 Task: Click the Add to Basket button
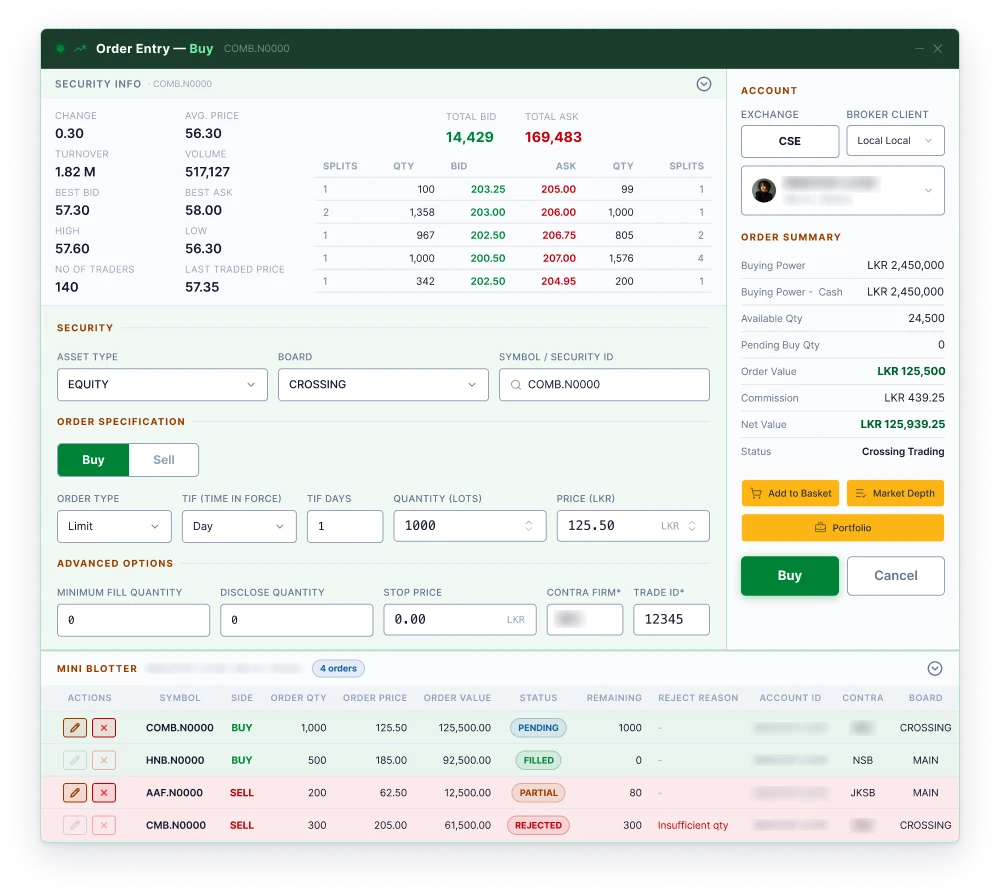(790, 493)
